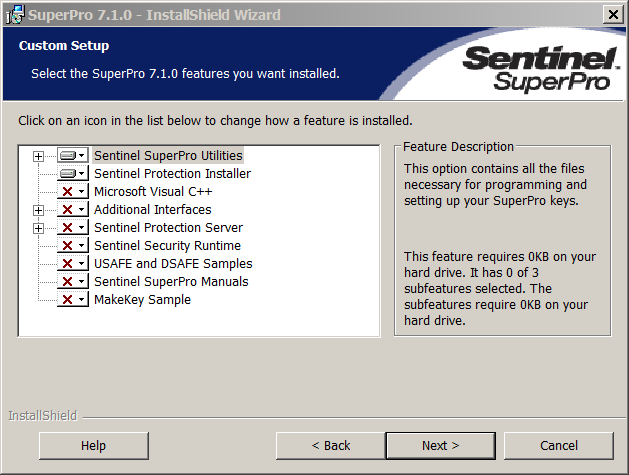This screenshot has height=475, width=629.
Task: Select the Additional Interfaces feature label
Action: tap(152, 210)
